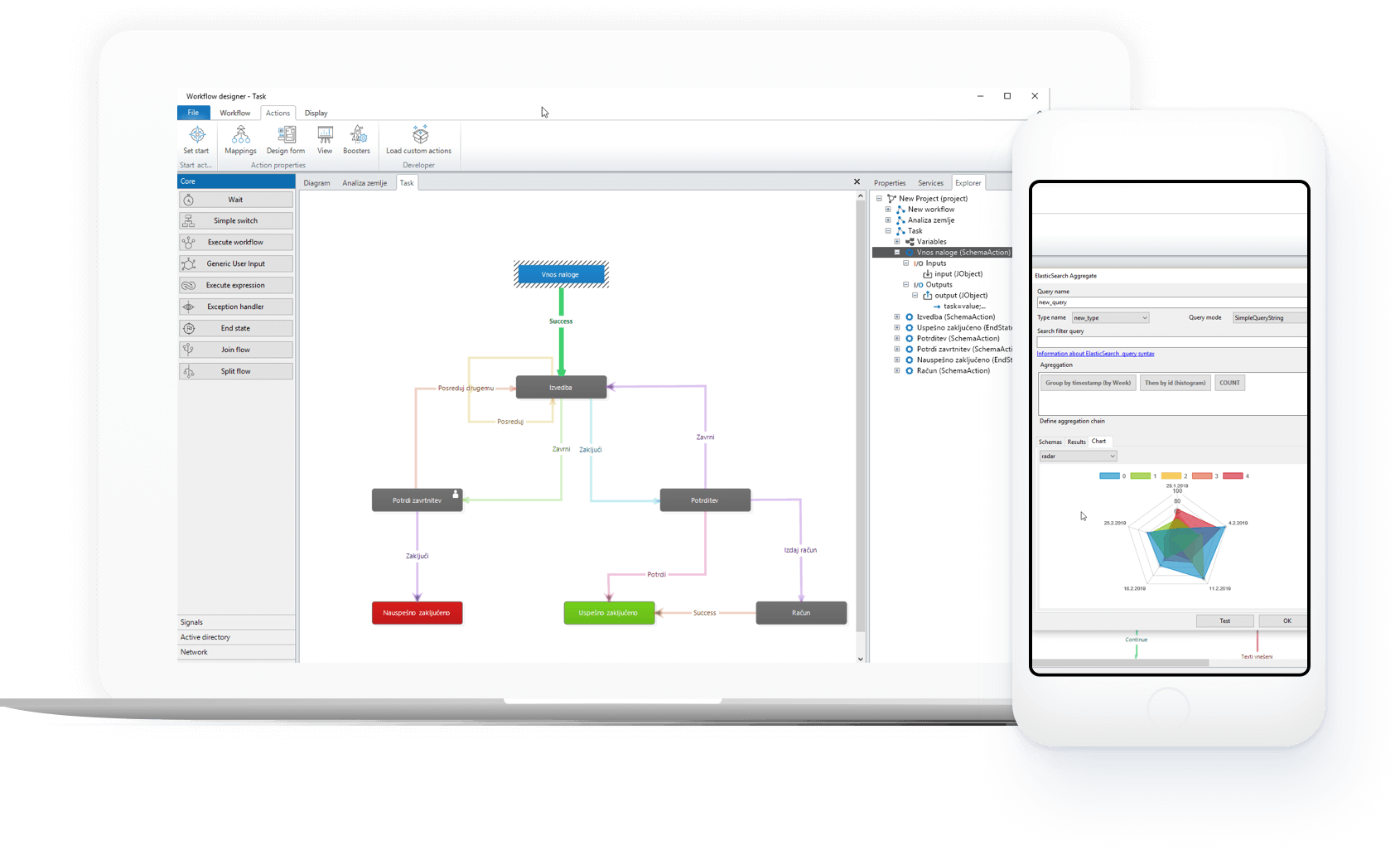Click the red legend swatch for series 4

pos(1233,476)
